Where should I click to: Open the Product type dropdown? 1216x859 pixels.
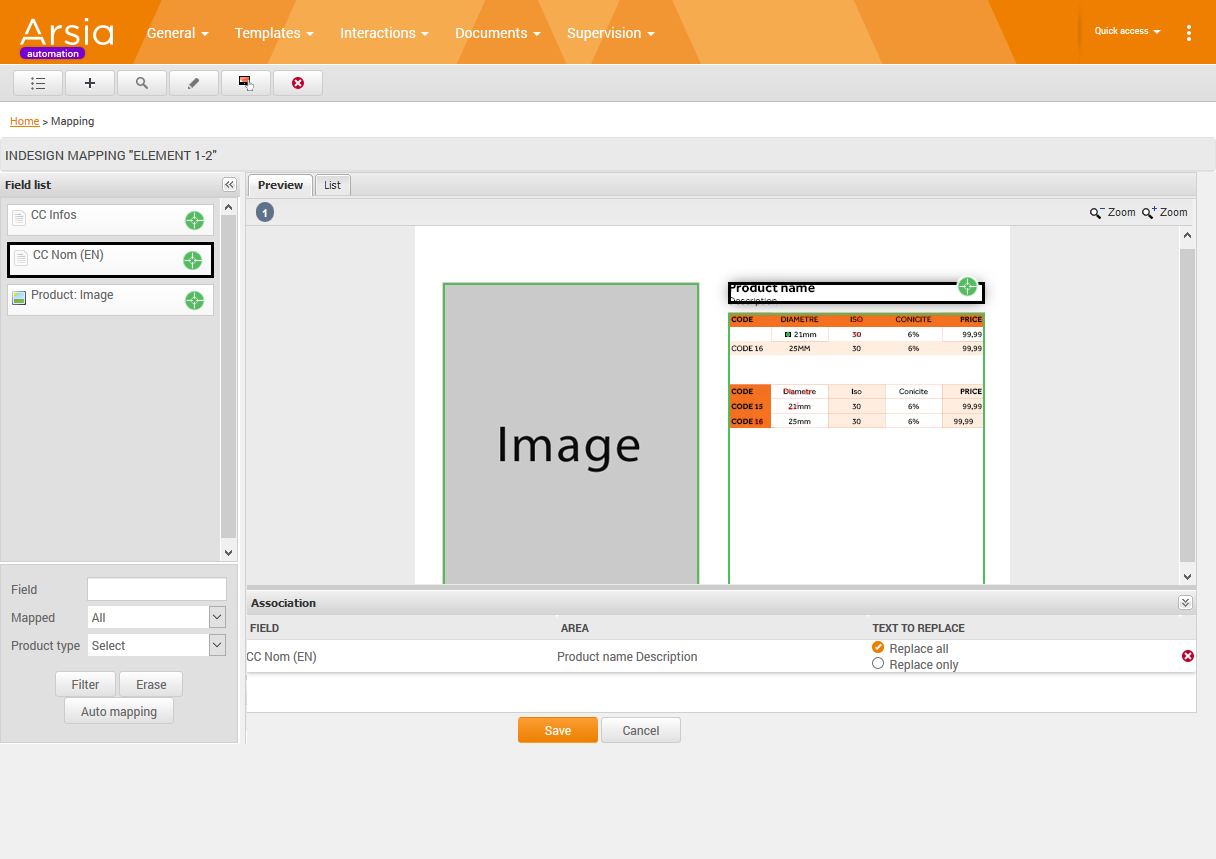pyautogui.click(x=217, y=646)
